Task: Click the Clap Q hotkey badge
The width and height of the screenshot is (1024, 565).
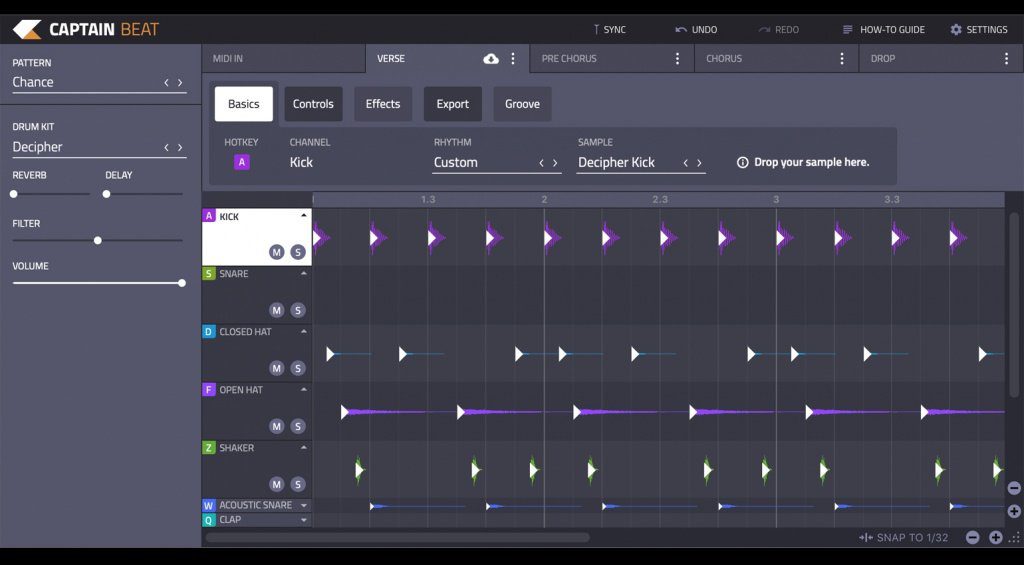Action: tap(209, 520)
